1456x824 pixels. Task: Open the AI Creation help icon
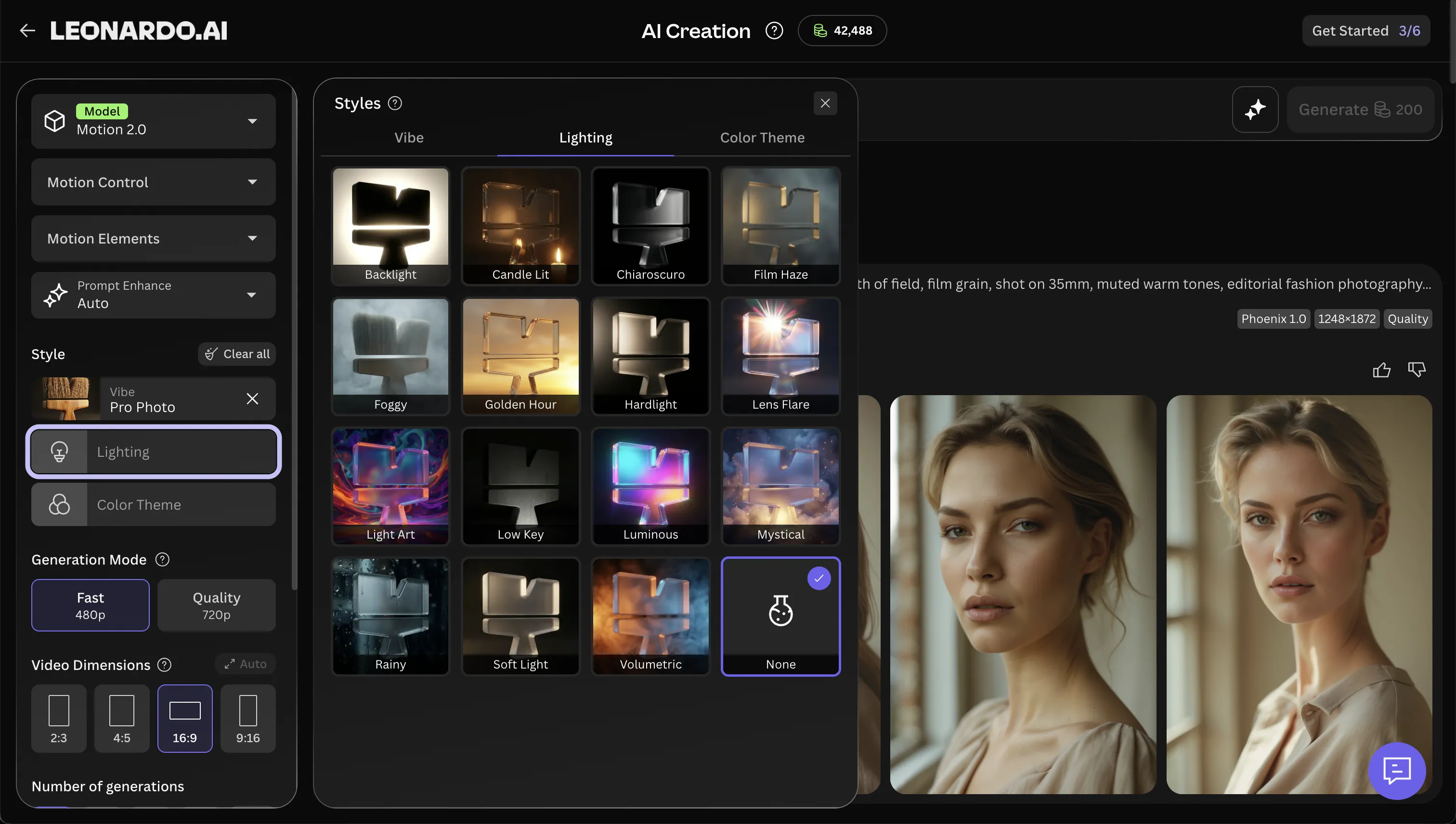(x=774, y=30)
